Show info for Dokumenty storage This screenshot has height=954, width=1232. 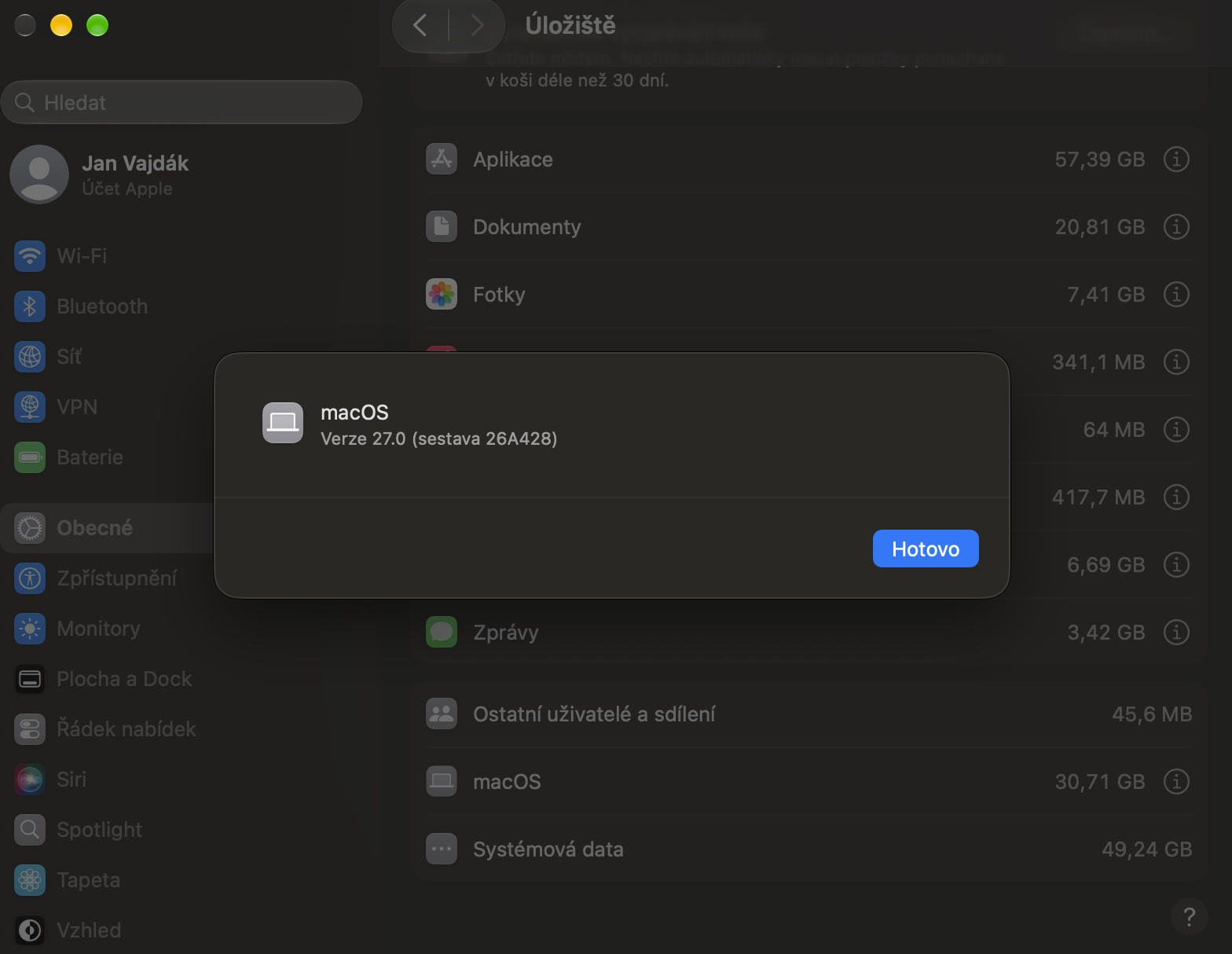[1176, 227]
